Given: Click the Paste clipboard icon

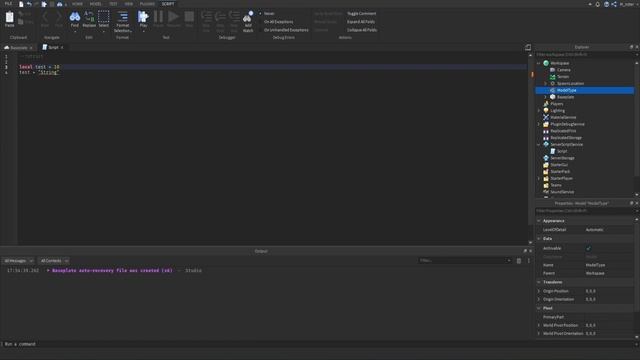Looking at the screenshot, I should 9,17.
